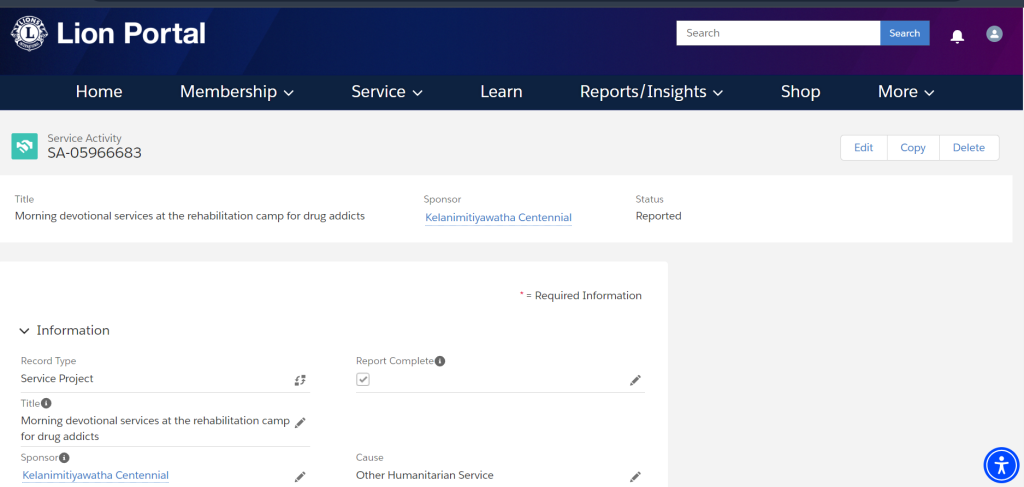Select the title text in header summary
Viewport: 1024px width, 487px height.
click(x=189, y=216)
